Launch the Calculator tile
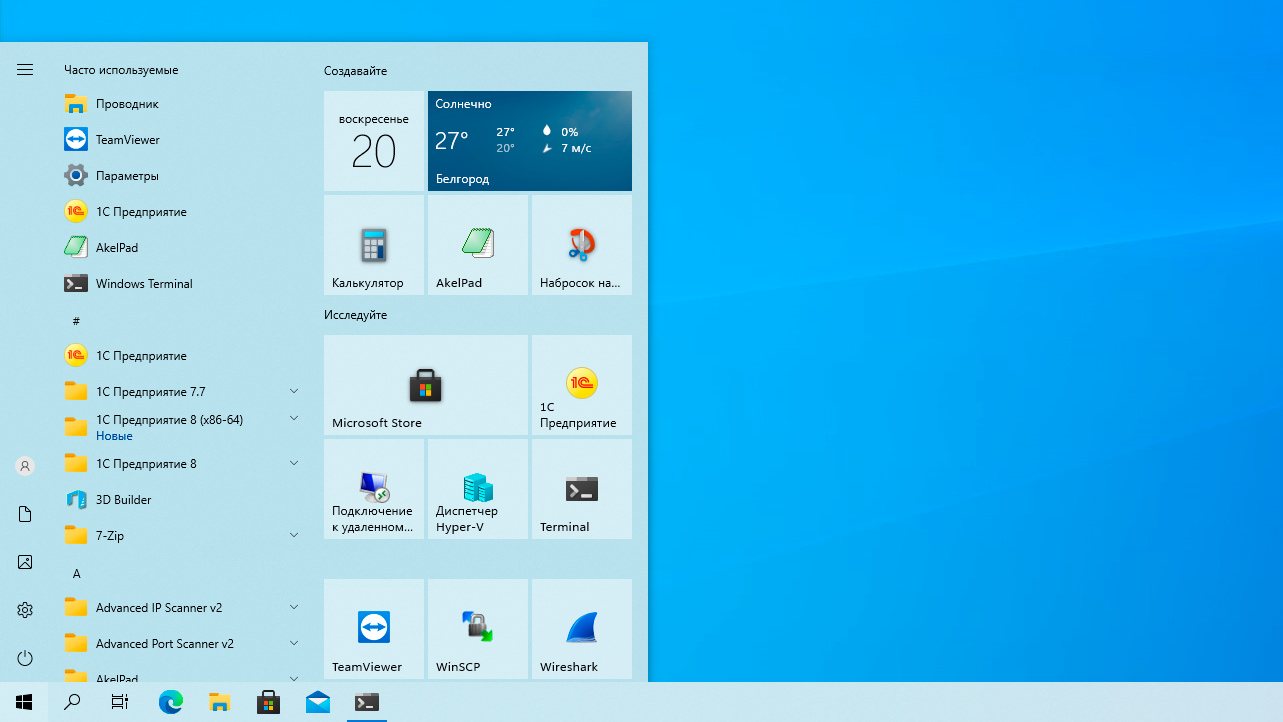Screen dimensions: 1283x722 [x=373, y=244]
